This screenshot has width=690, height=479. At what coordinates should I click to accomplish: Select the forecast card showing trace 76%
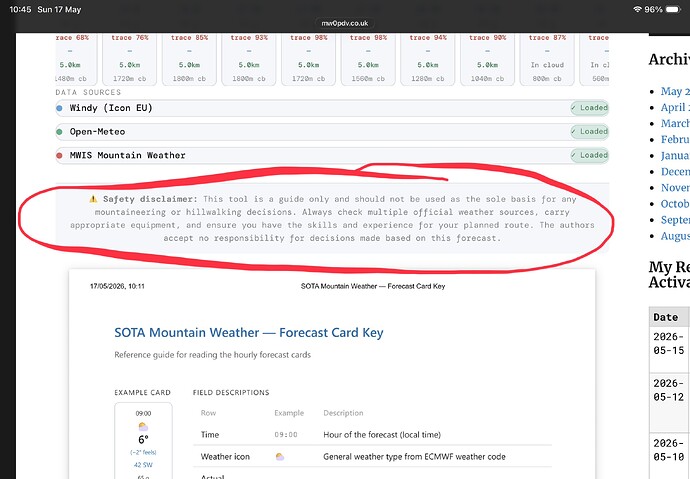pyautogui.click(x=129, y=59)
